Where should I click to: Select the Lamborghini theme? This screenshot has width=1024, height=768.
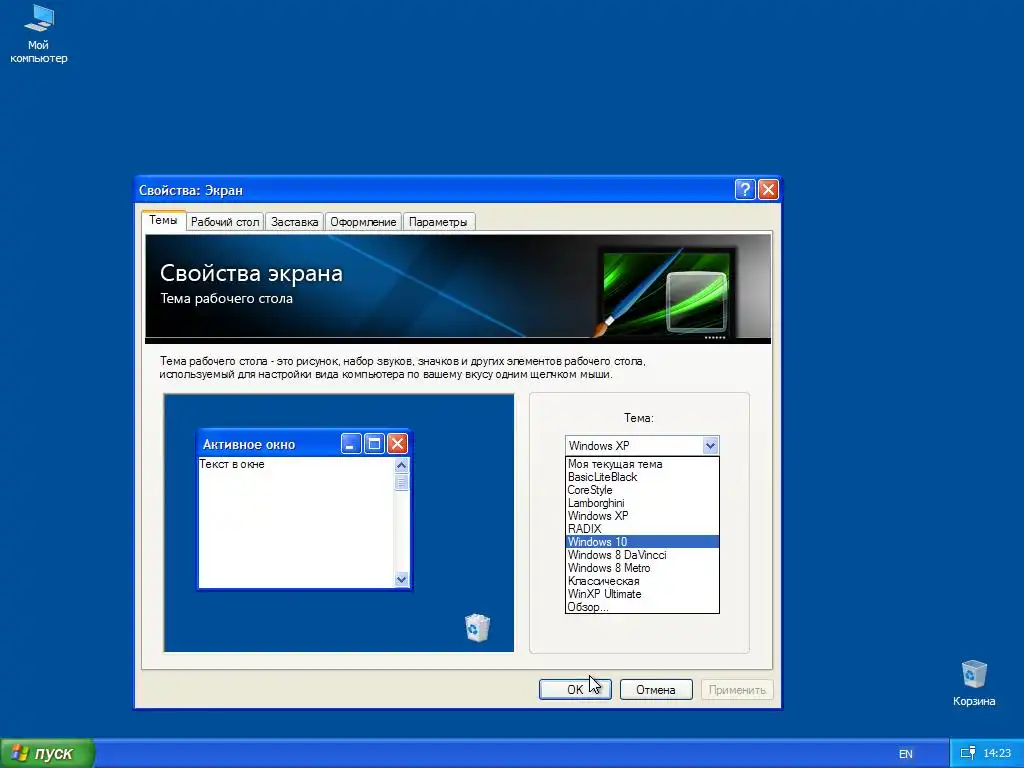642,503
